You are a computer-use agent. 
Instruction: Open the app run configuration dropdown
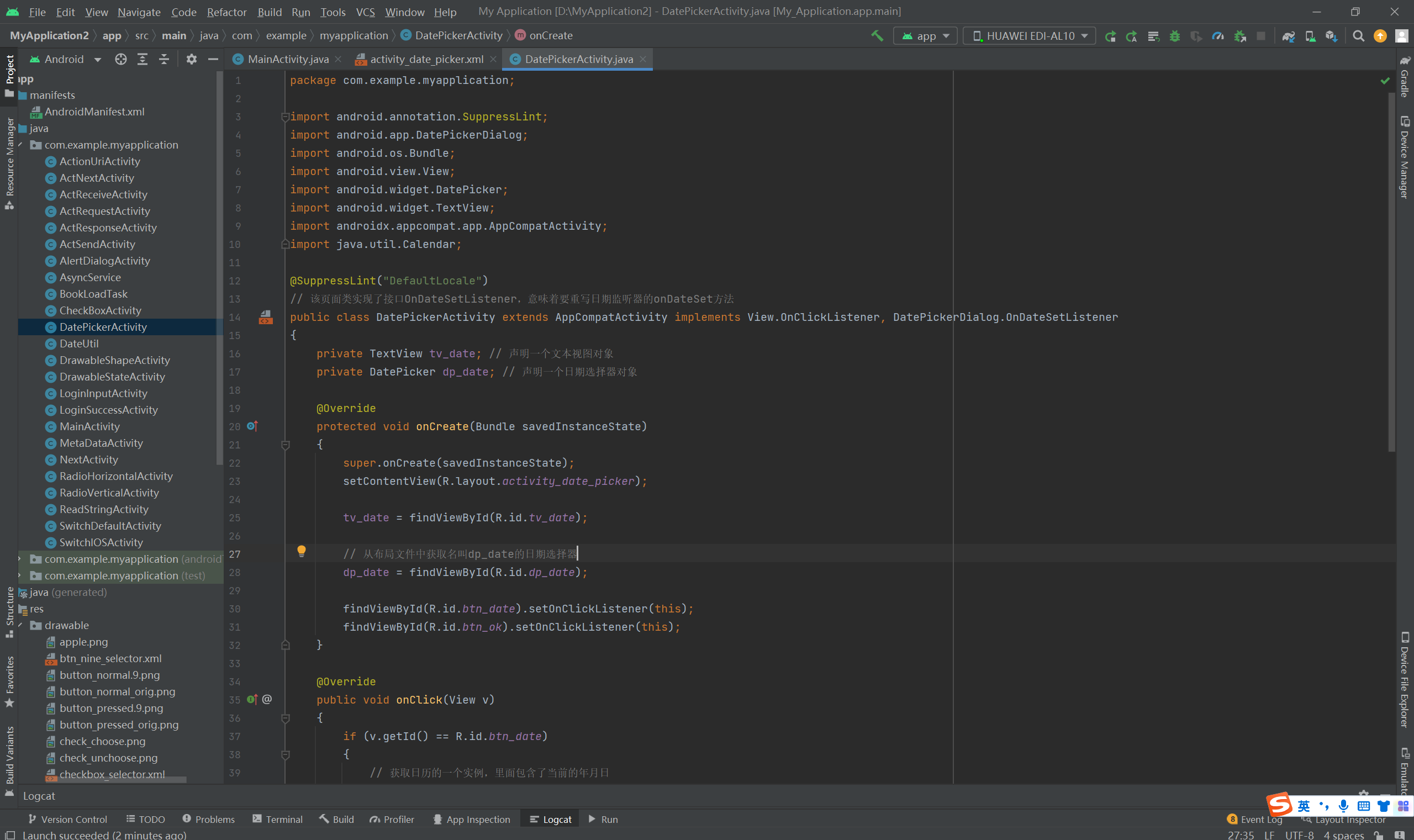click(x=925, y=36)
